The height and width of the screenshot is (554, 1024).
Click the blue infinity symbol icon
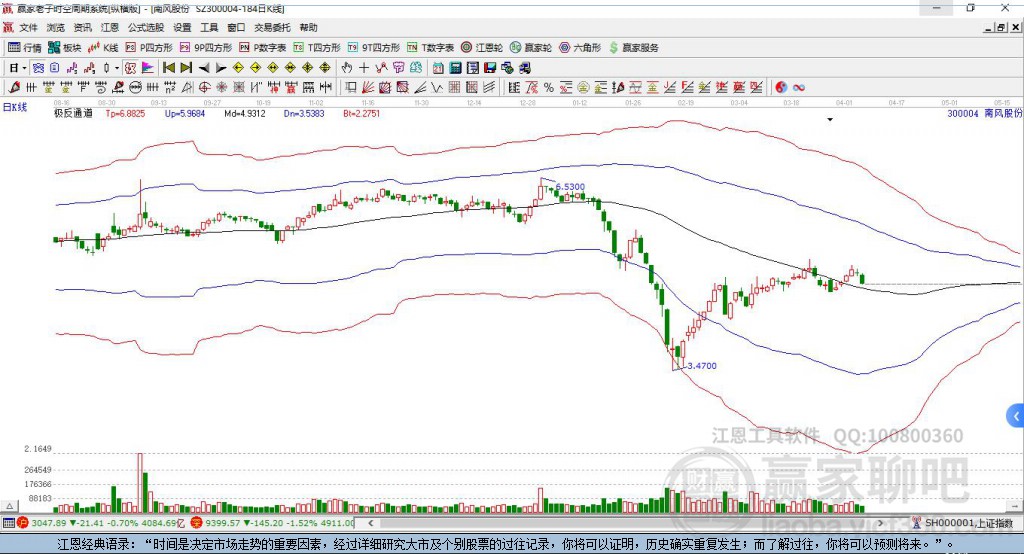[799, 87]
